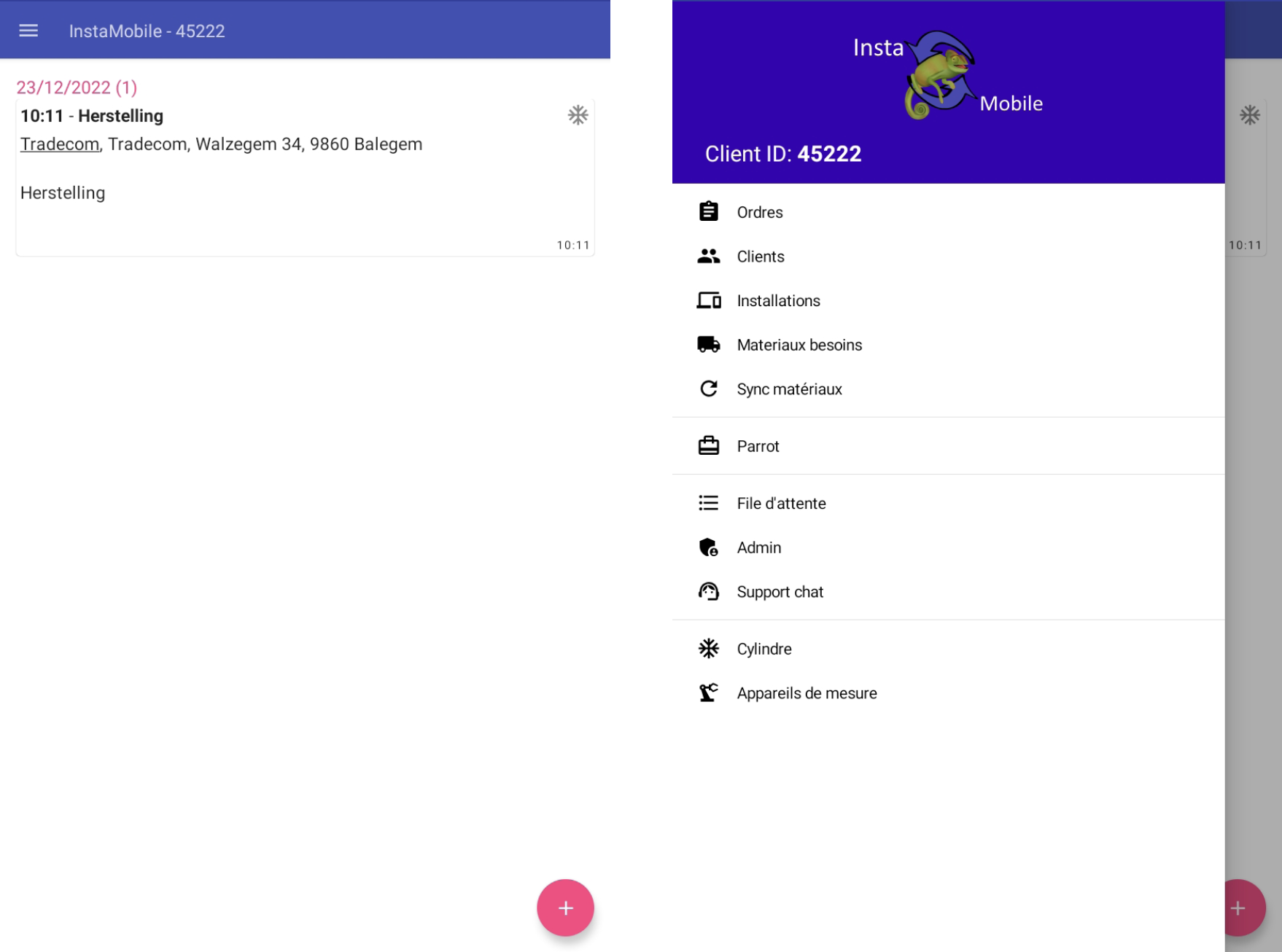Click the Sync matériaux refresh icon
This screenshot has height=952, width=1282.
(709, 389)
